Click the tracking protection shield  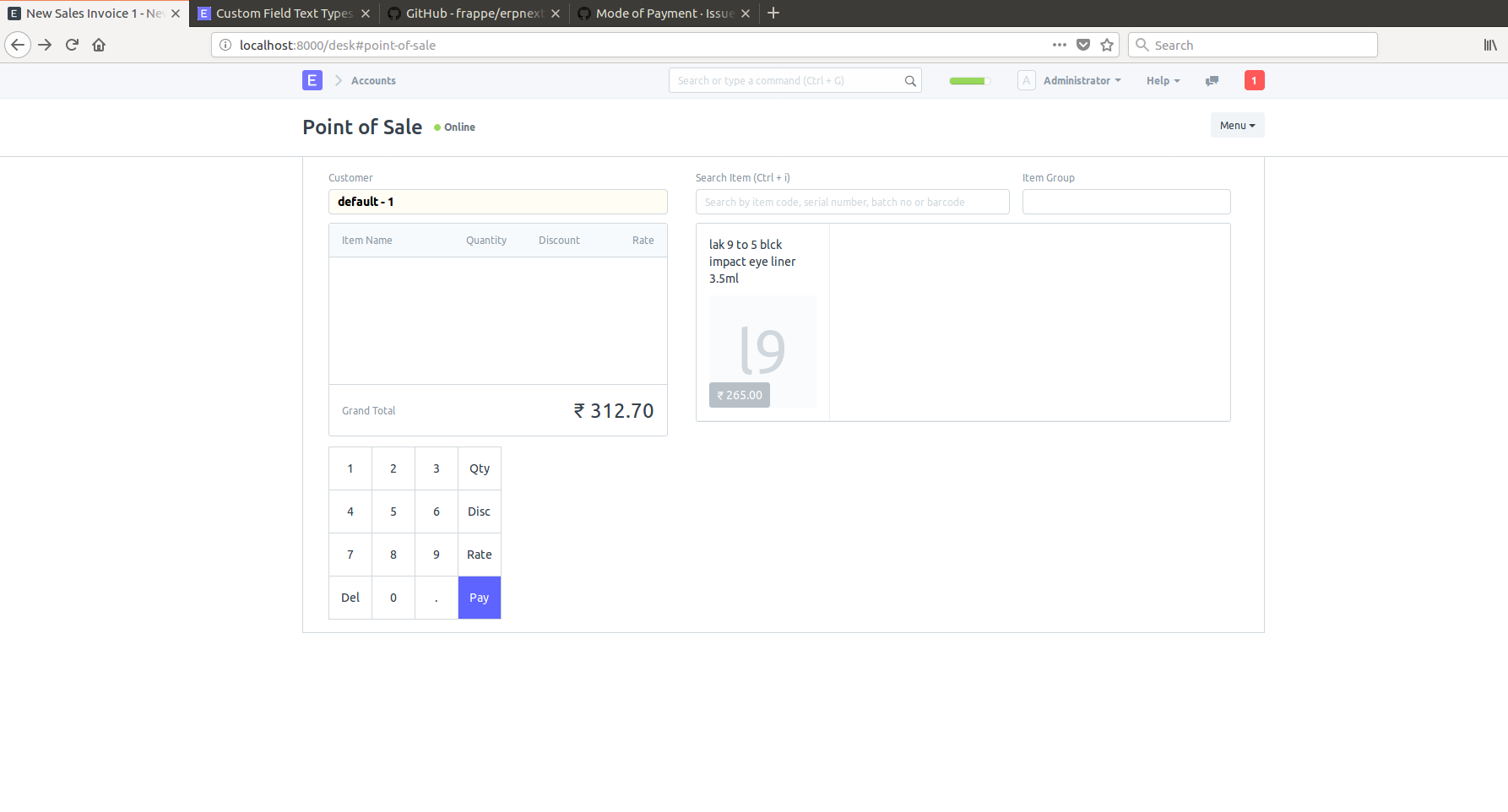coord(1083,45)
